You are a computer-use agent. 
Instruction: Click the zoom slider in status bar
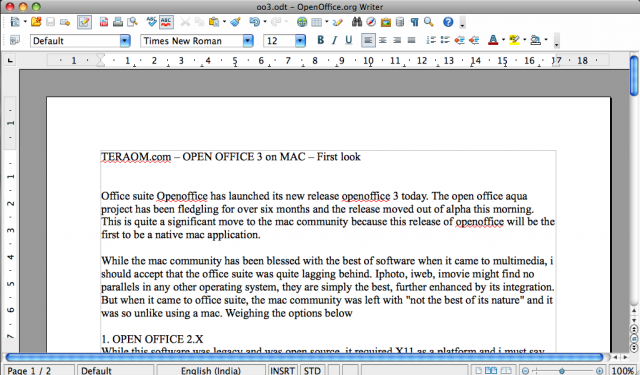(x=562, y=371)
